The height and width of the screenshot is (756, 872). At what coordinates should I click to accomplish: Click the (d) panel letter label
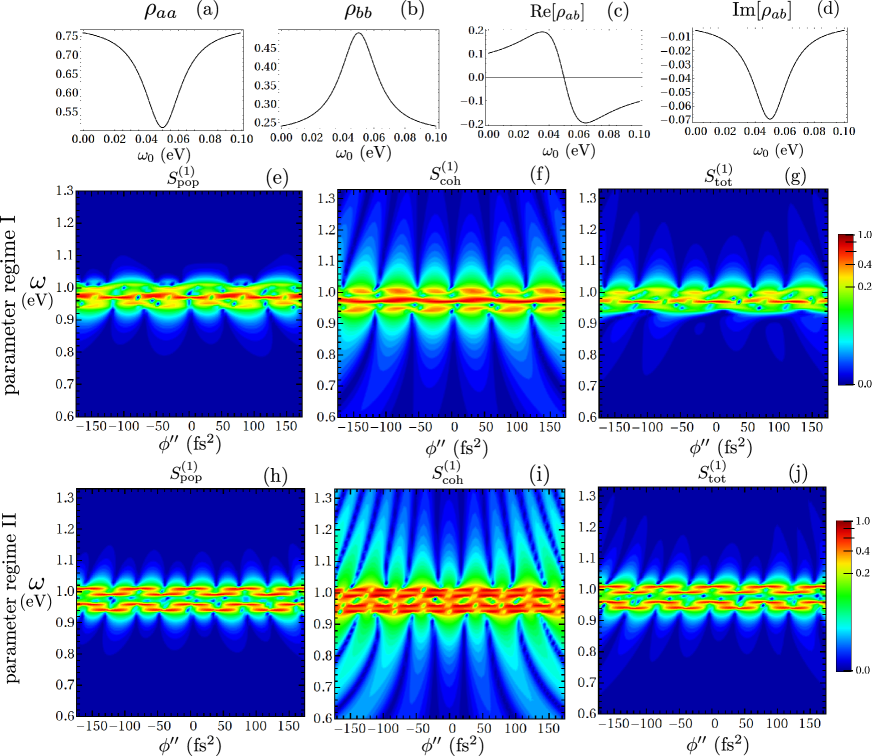(828, 9)
